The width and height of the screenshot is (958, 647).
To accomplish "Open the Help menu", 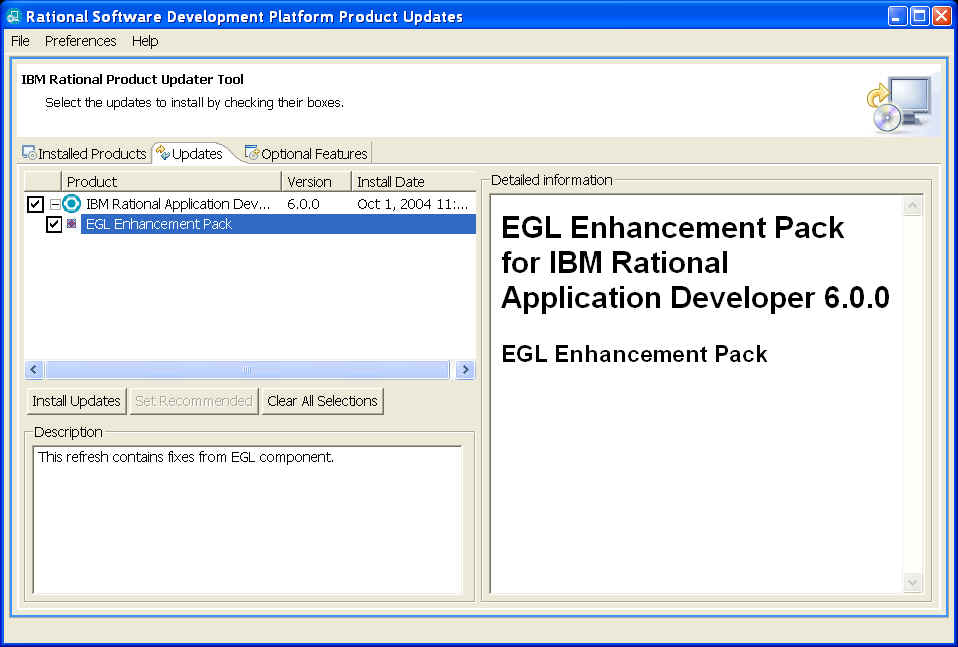I will click(x=145, y=41).
